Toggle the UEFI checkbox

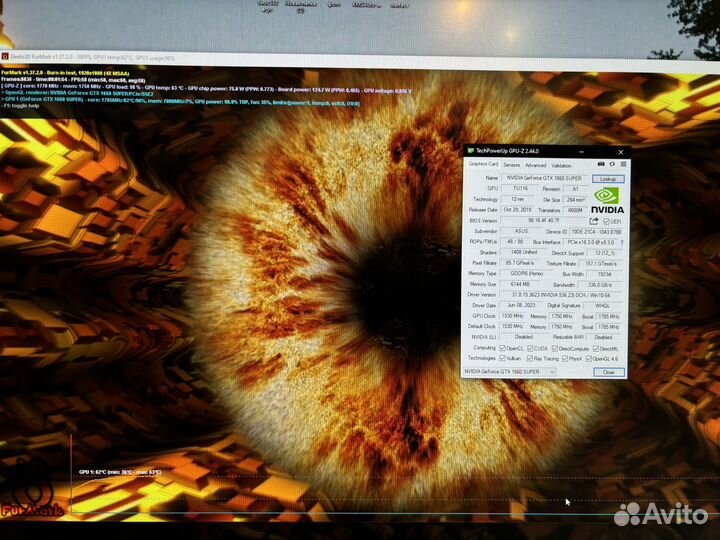pyautogui.click(x=606, y=221)
